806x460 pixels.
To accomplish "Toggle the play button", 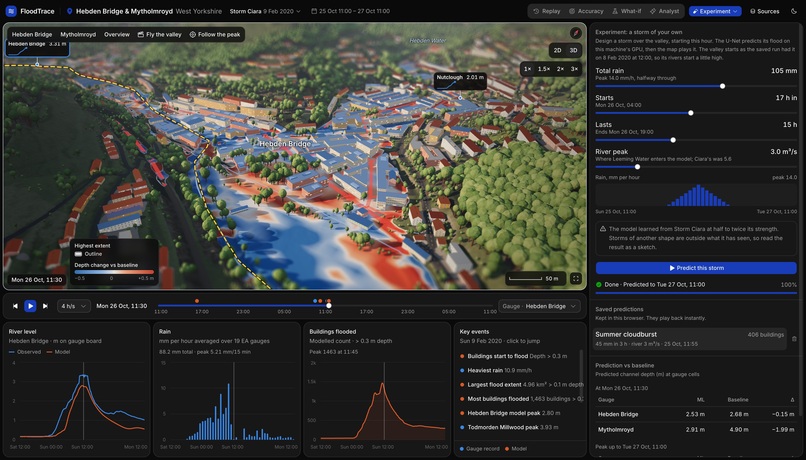I will [x=30, y=306].
